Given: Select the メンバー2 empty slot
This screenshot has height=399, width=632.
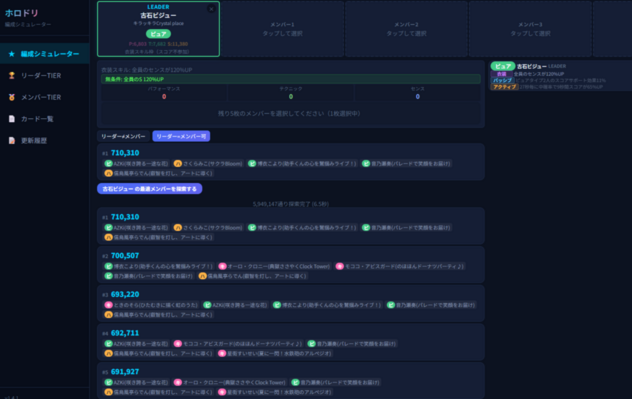Looking at the screenshot, I should [406, 29].
